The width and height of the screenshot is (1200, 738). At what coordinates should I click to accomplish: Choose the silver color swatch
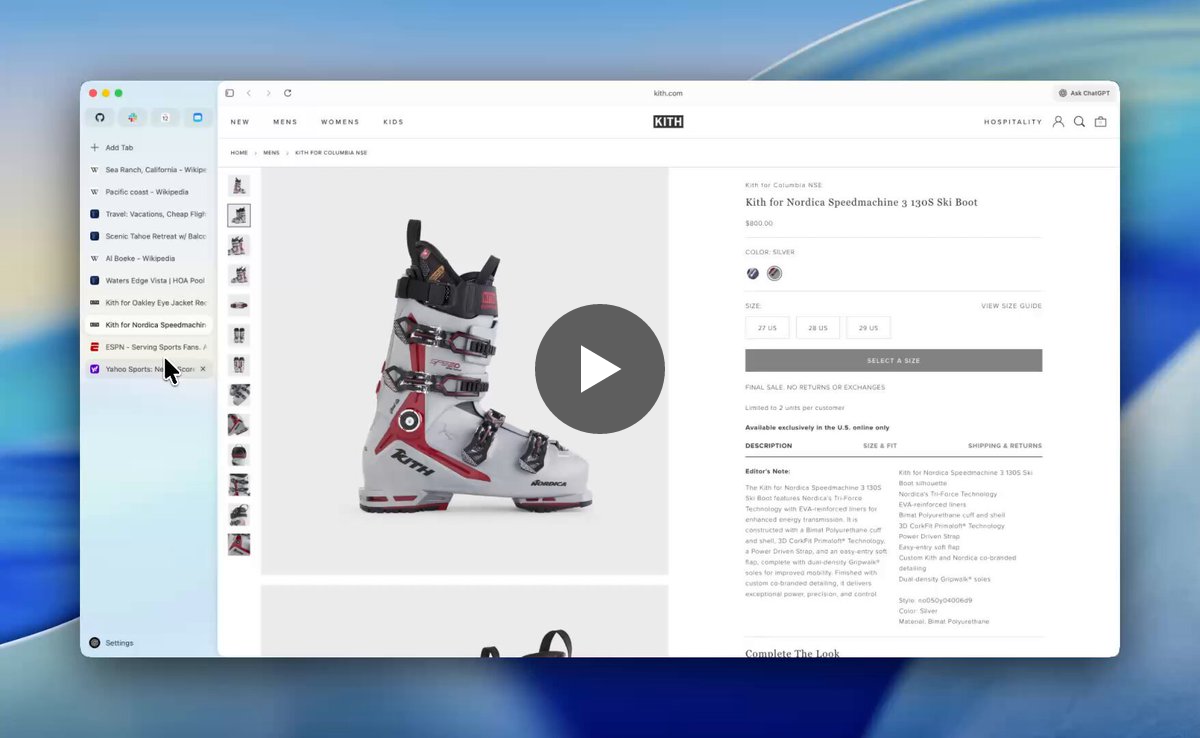tap(774, 273)
